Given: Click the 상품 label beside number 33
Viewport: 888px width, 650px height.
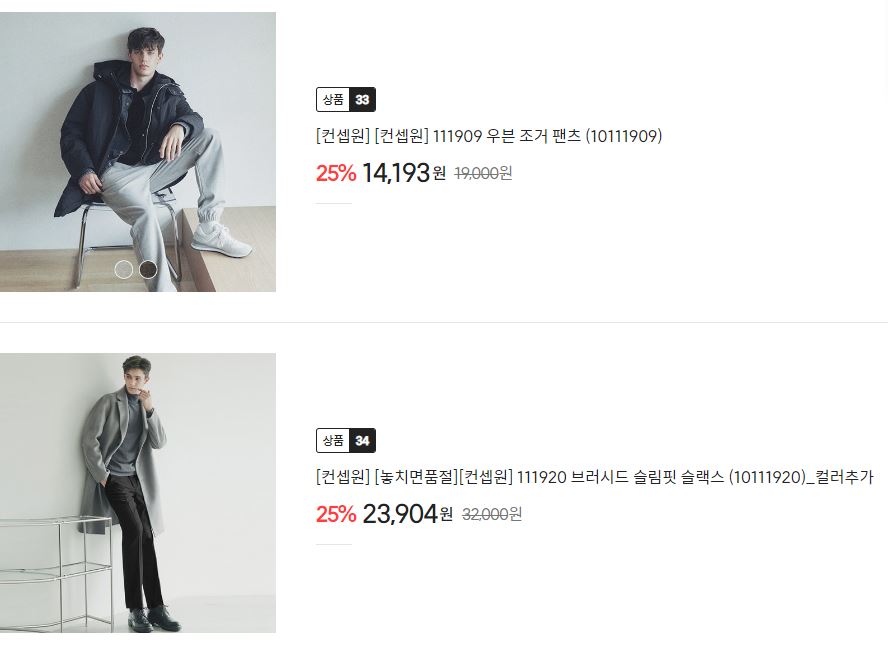Looking at the screenshot, I should pos(333,100).
